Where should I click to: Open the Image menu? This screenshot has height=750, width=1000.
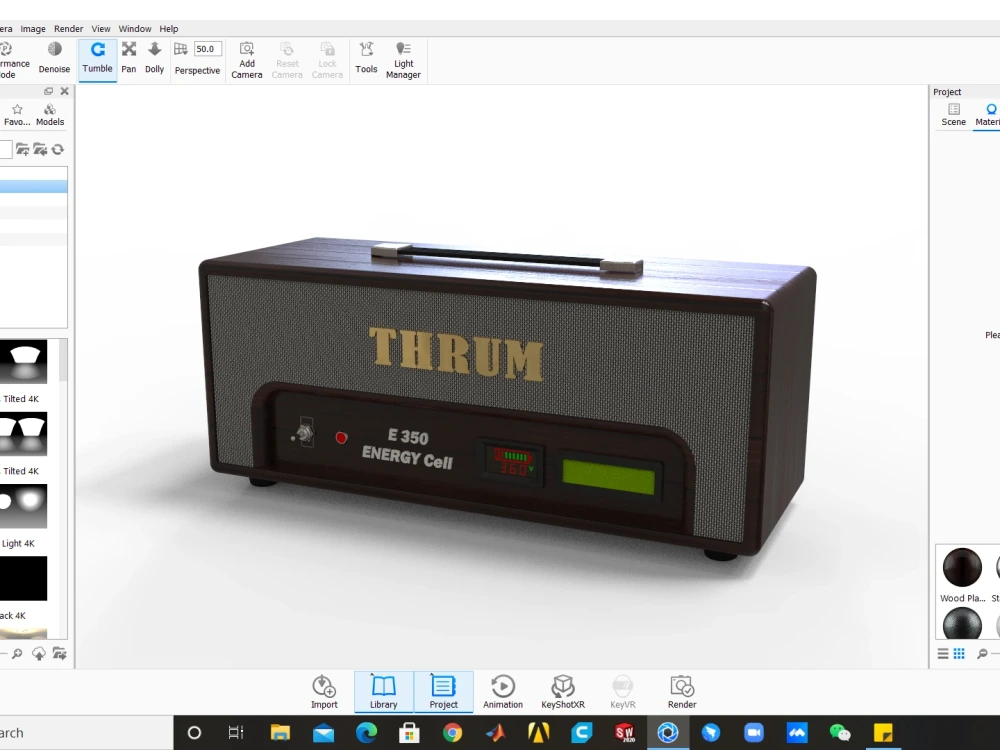point(33,29)
